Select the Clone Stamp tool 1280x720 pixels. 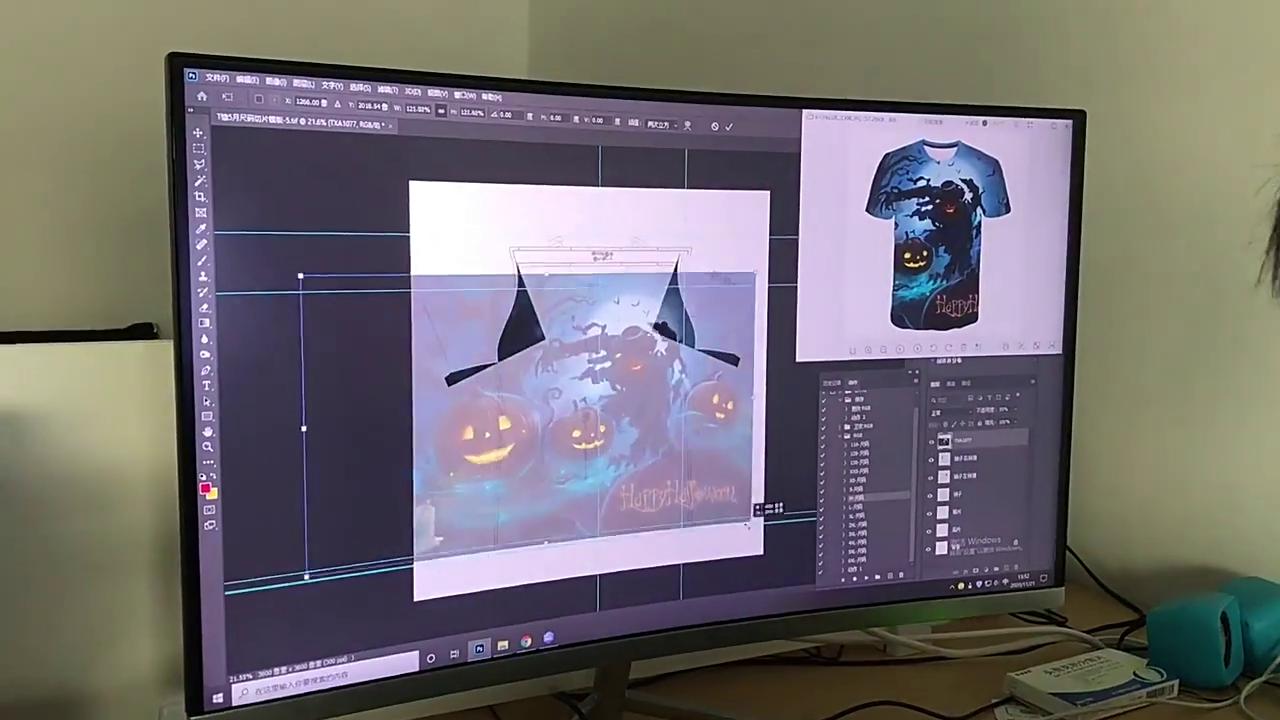(x=203, y=276)
